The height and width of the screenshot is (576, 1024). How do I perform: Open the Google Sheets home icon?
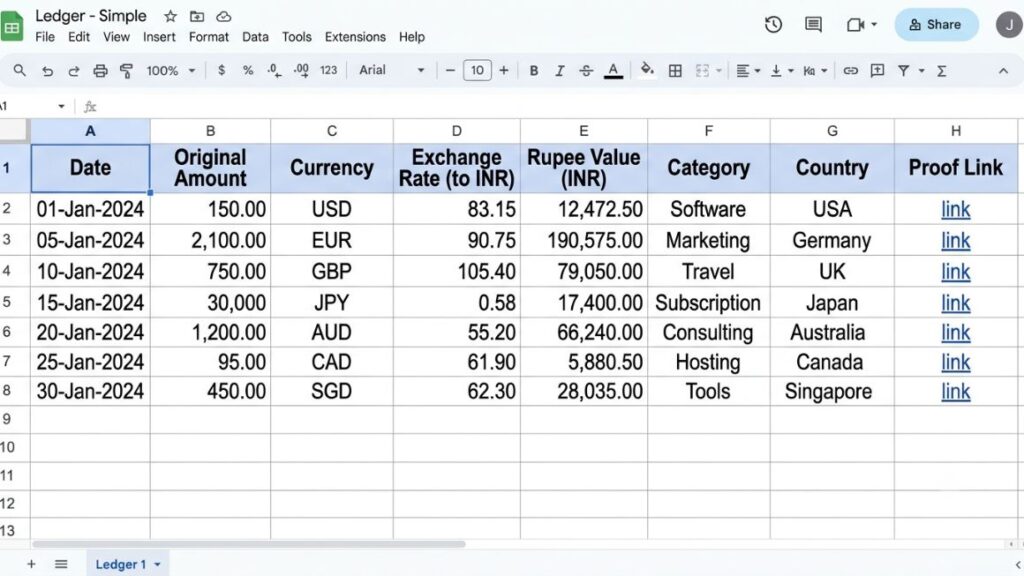[x=12, y=27]
